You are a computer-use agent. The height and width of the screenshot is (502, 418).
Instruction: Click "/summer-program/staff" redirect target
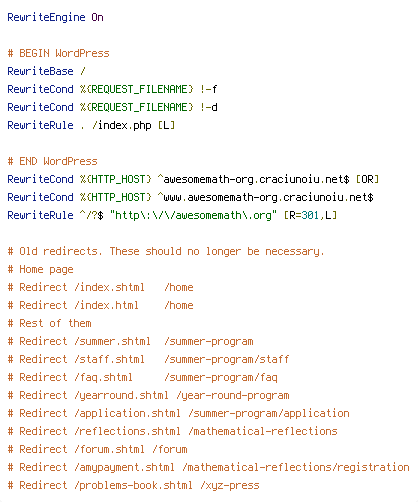[227, 359]
